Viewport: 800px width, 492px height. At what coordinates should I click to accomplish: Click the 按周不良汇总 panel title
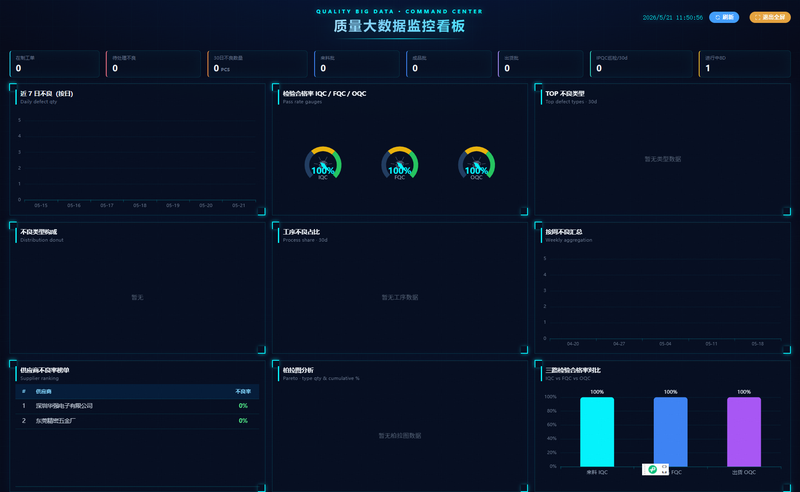click(x=564, y=232)
